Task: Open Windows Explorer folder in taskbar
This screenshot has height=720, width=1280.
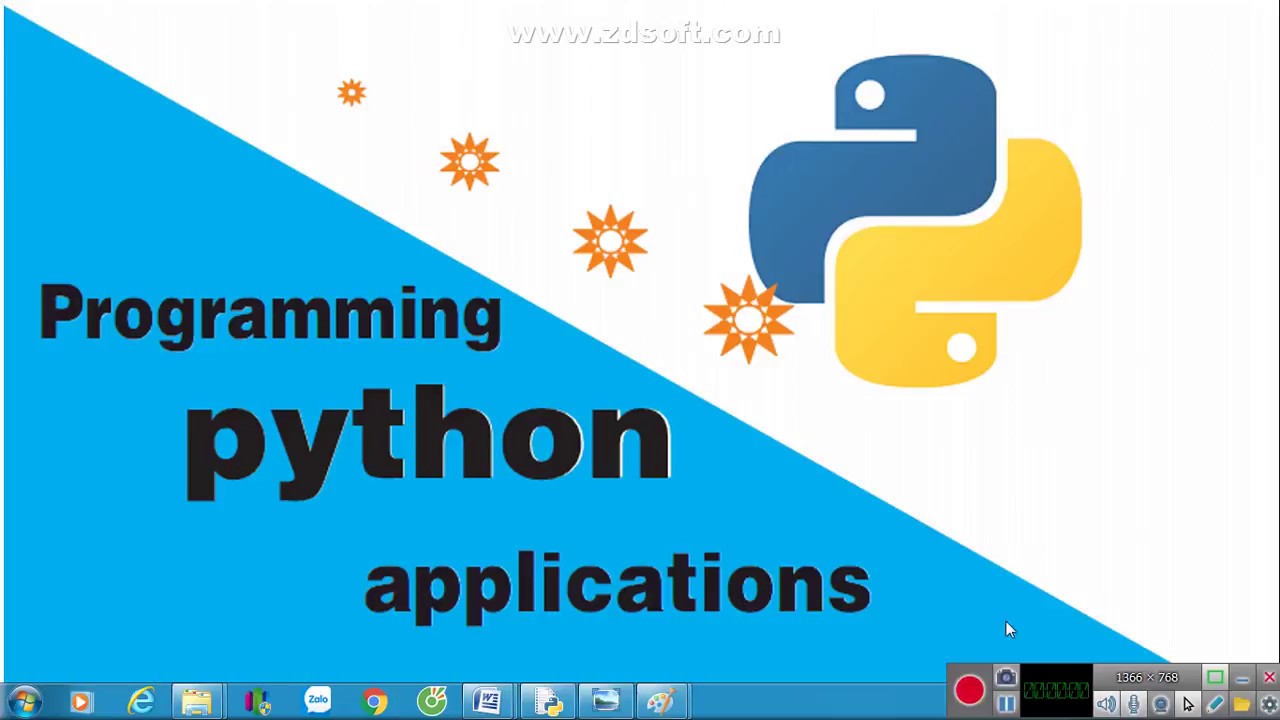Action: 197,702
